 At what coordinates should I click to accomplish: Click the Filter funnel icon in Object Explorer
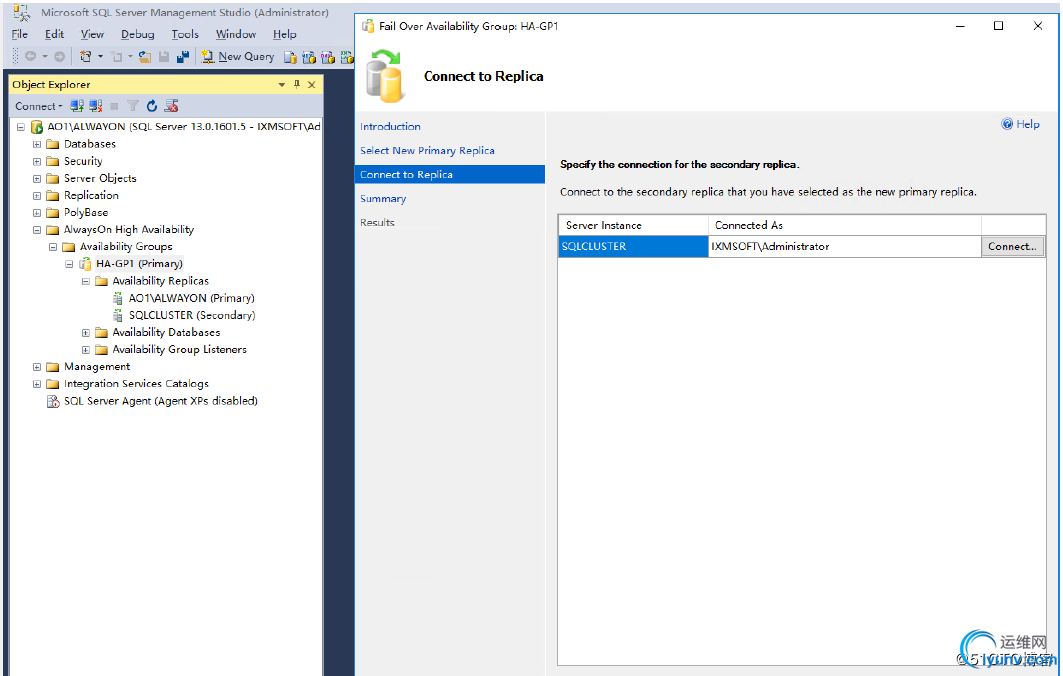(133, 106)
